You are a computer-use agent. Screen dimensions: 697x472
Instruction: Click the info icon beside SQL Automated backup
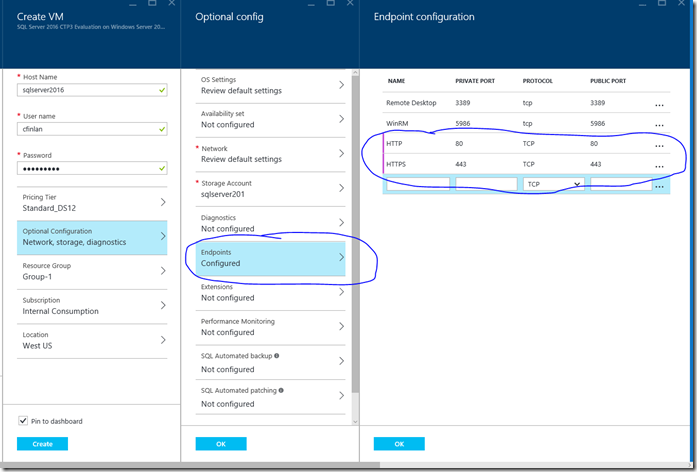pyautogui.click(x=277, y=355)
